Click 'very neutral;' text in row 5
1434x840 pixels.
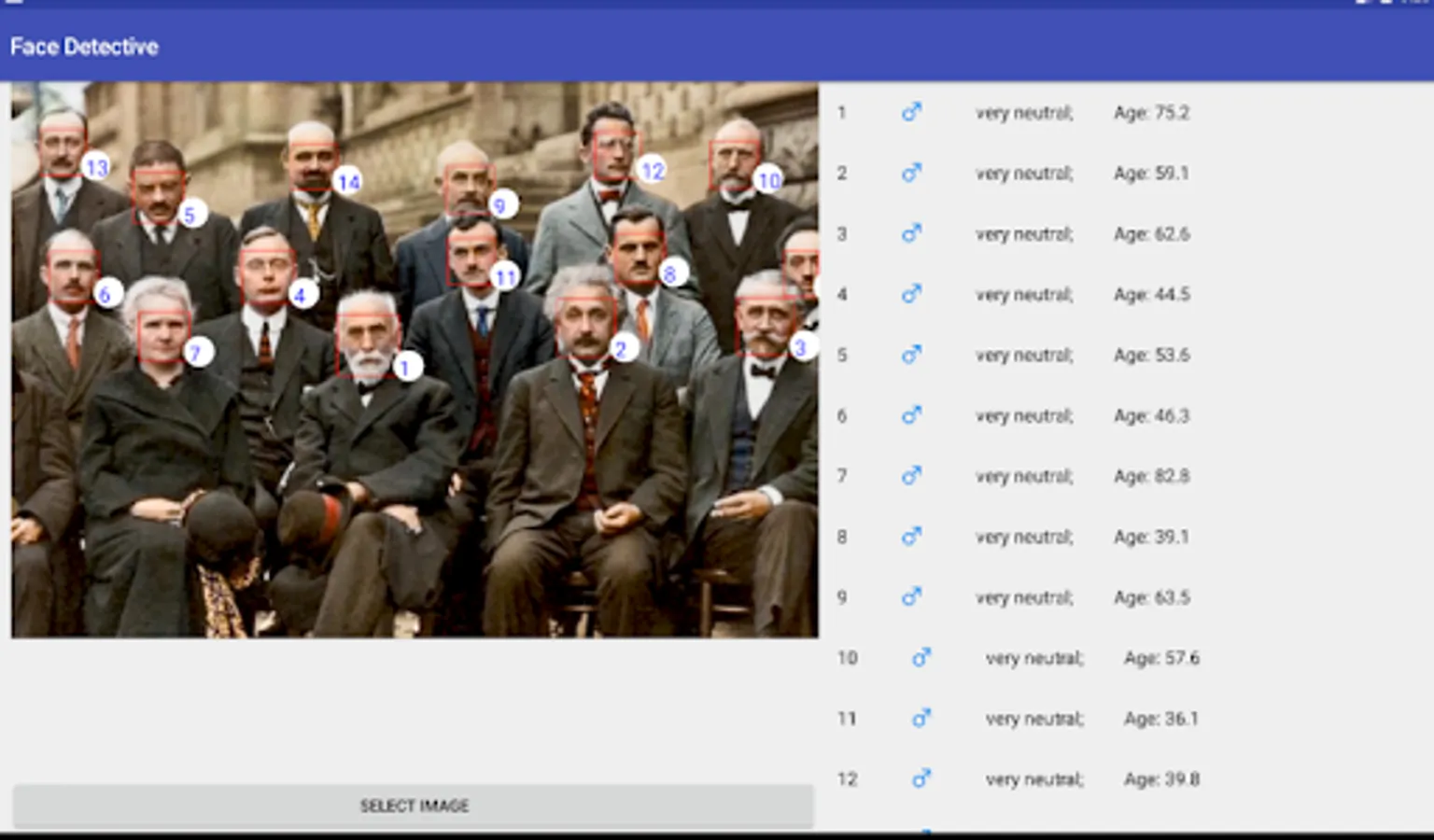tap(1024, 356)
